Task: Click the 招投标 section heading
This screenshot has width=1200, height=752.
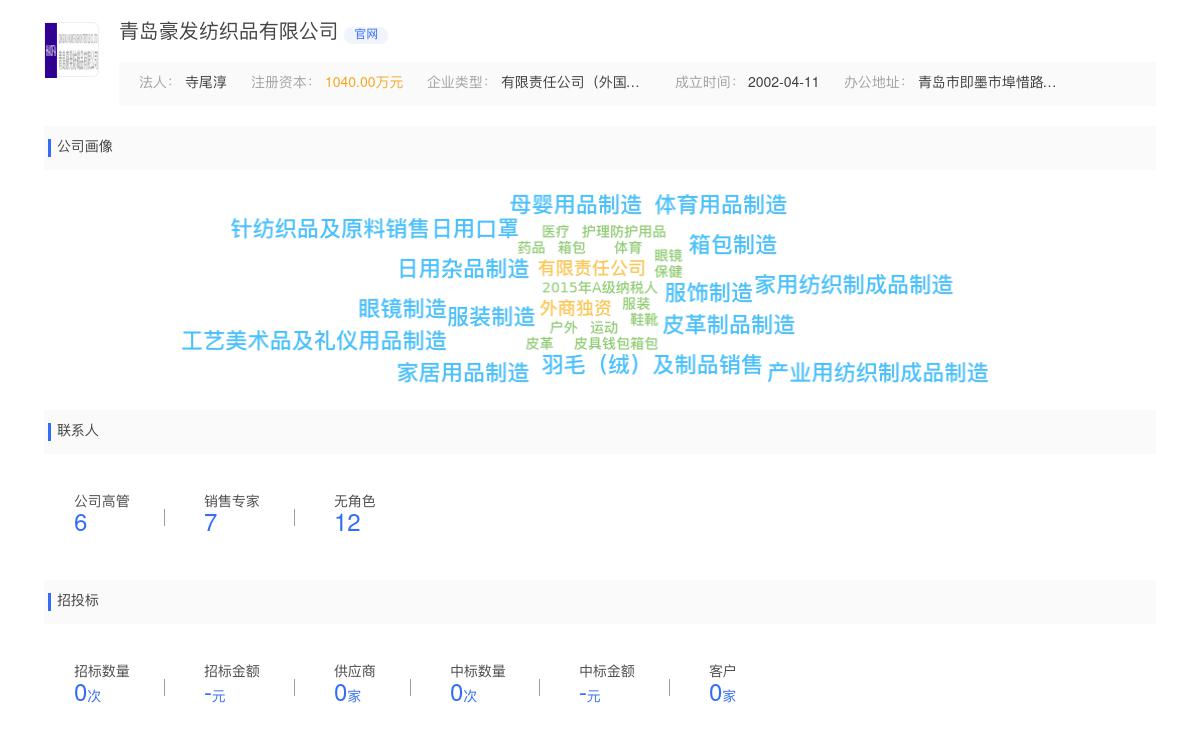Action: [x=78, y=600]
